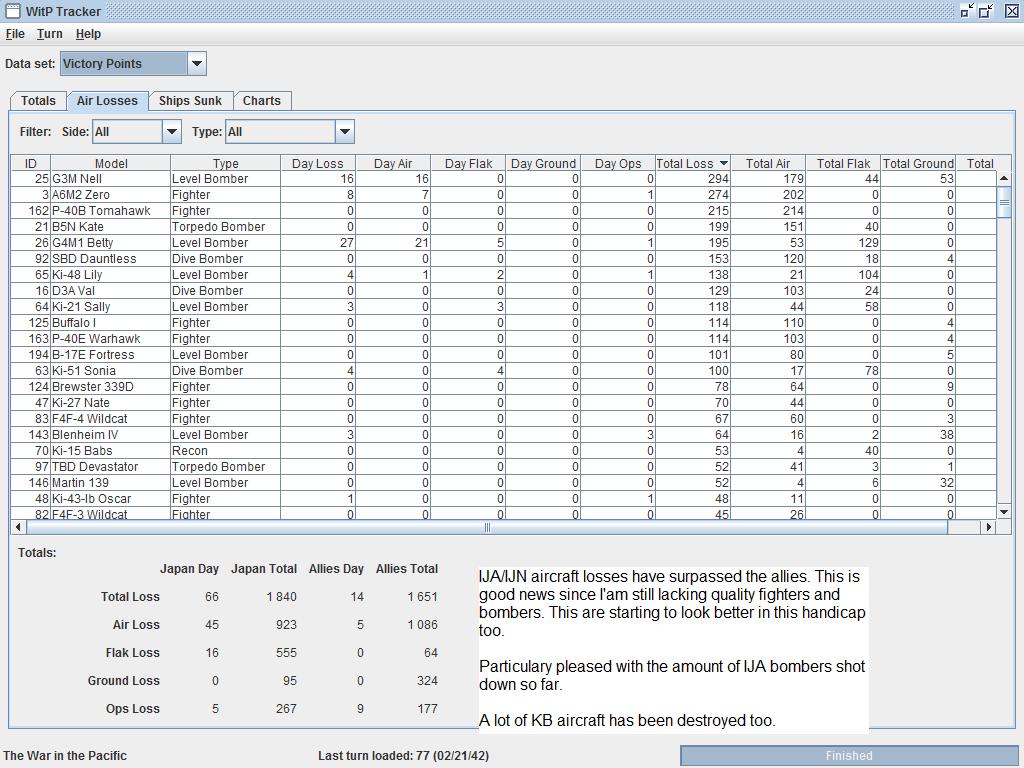Image resolution: width=1024 pixels, height=768 pixels.
Task: Sort table by Day Air column
Action: pos(393,163)
